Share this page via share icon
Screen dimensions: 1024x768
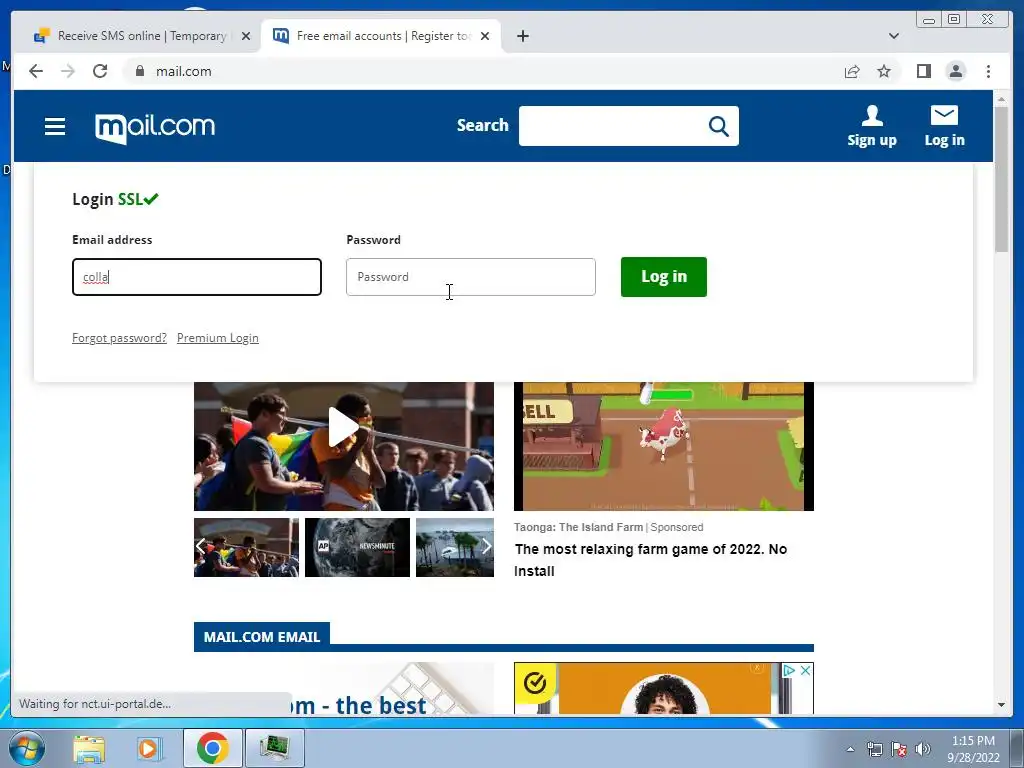852,71
